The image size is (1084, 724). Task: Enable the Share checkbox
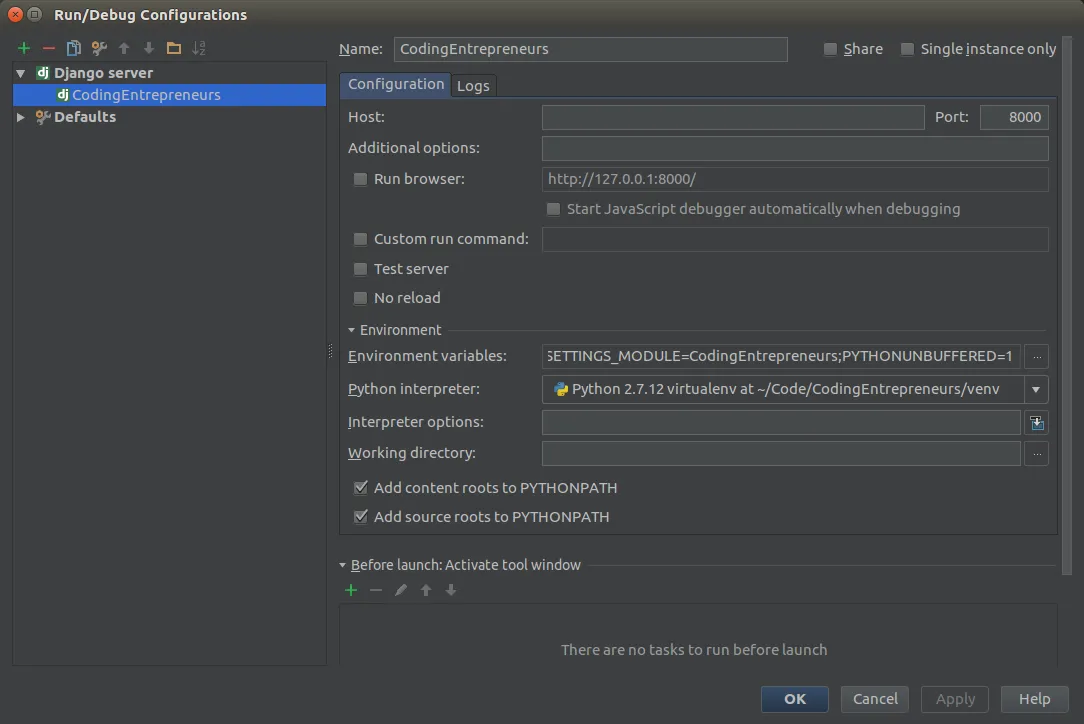coord(830,49)
